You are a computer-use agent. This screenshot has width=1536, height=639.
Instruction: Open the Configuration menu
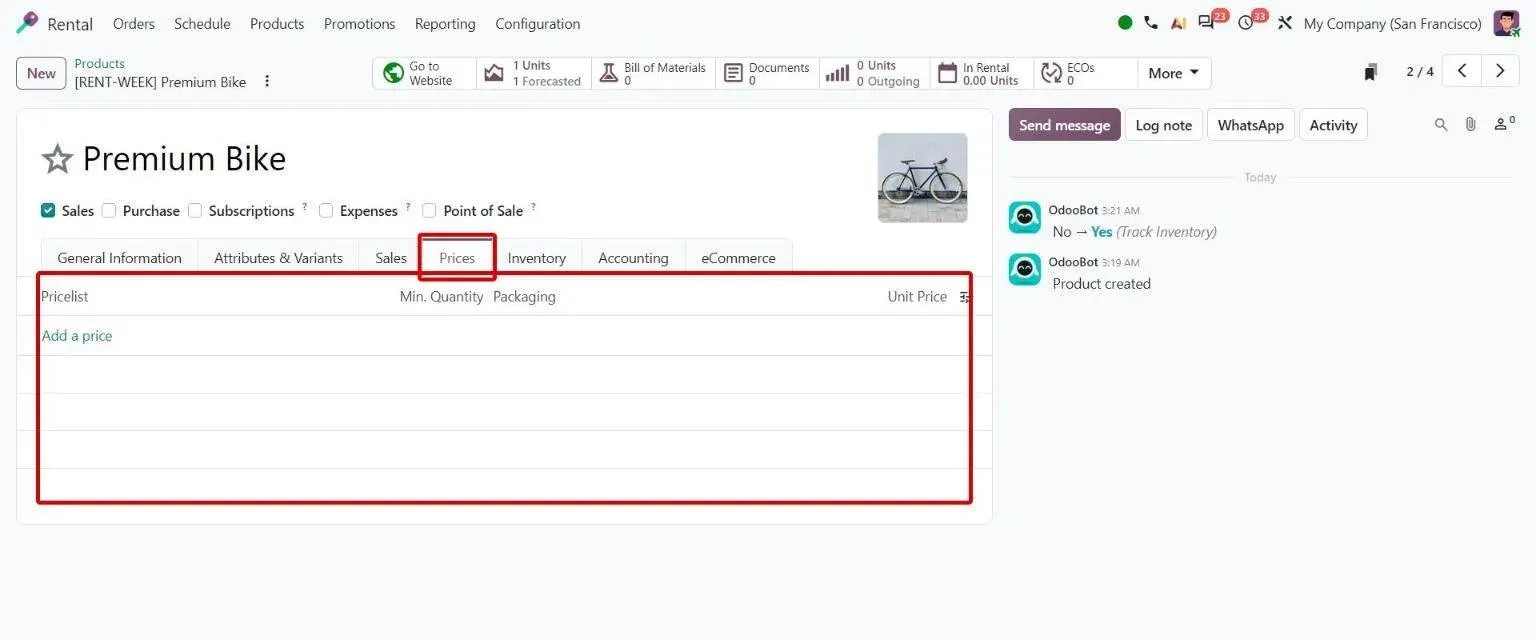pos(538,24)
